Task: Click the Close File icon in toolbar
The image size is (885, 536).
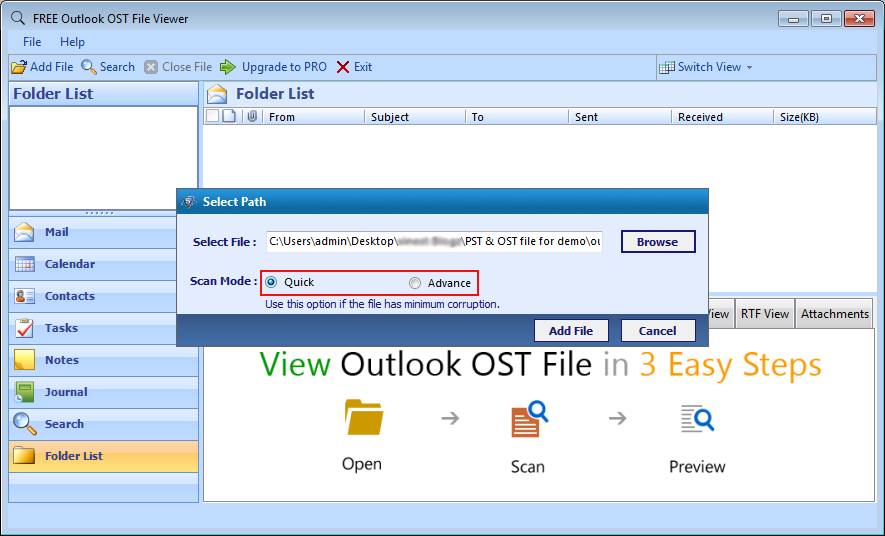Action: point(151,67)
